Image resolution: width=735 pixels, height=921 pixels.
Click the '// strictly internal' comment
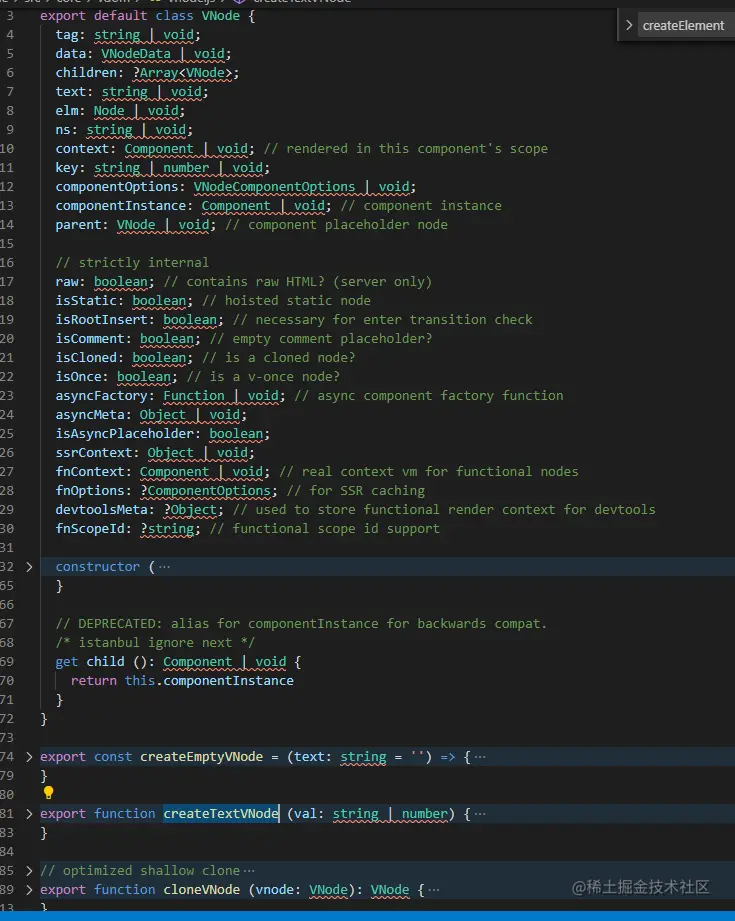[132, 263]
